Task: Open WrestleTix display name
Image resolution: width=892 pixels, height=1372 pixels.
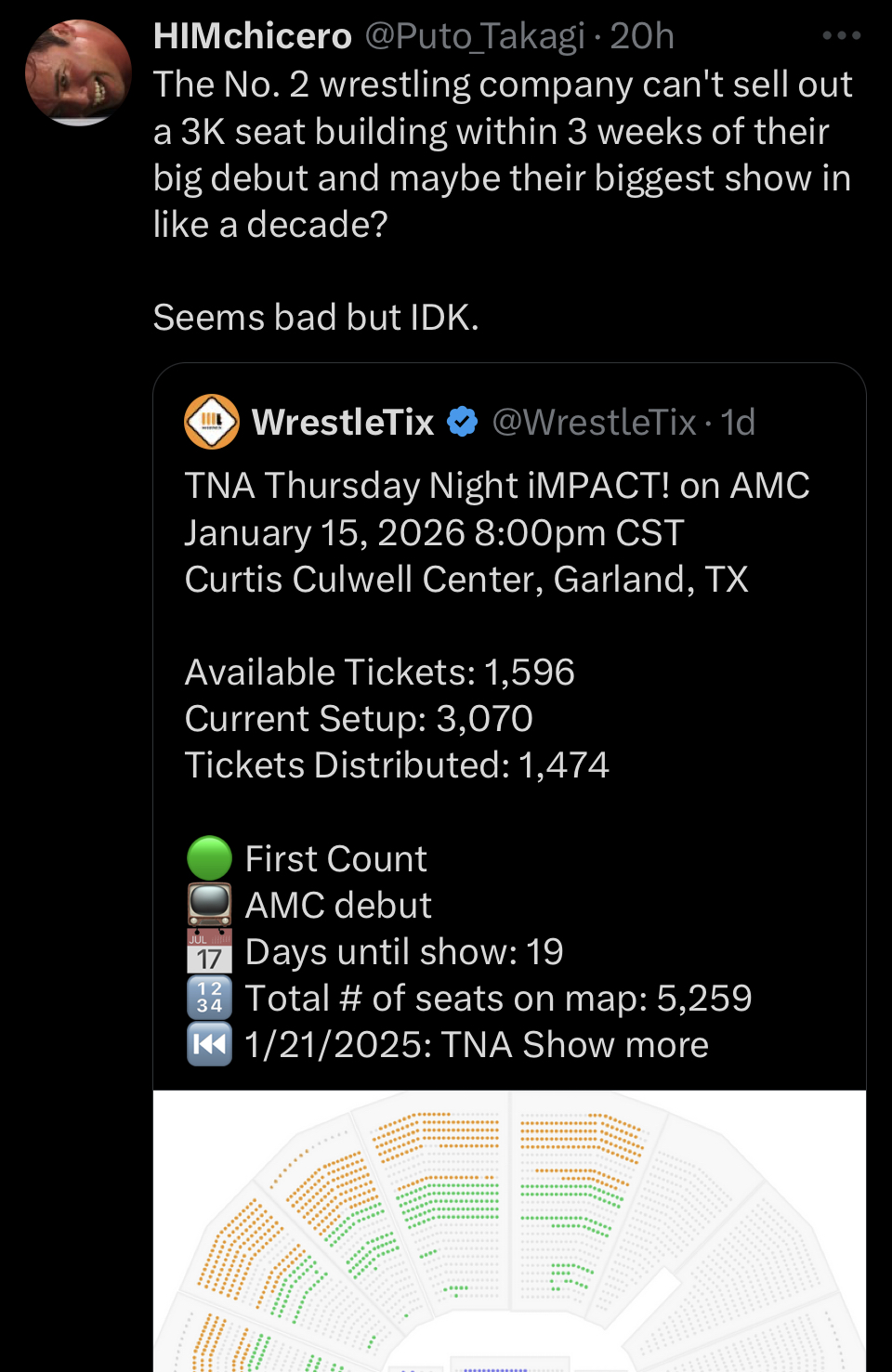Action: click(343, 423)
